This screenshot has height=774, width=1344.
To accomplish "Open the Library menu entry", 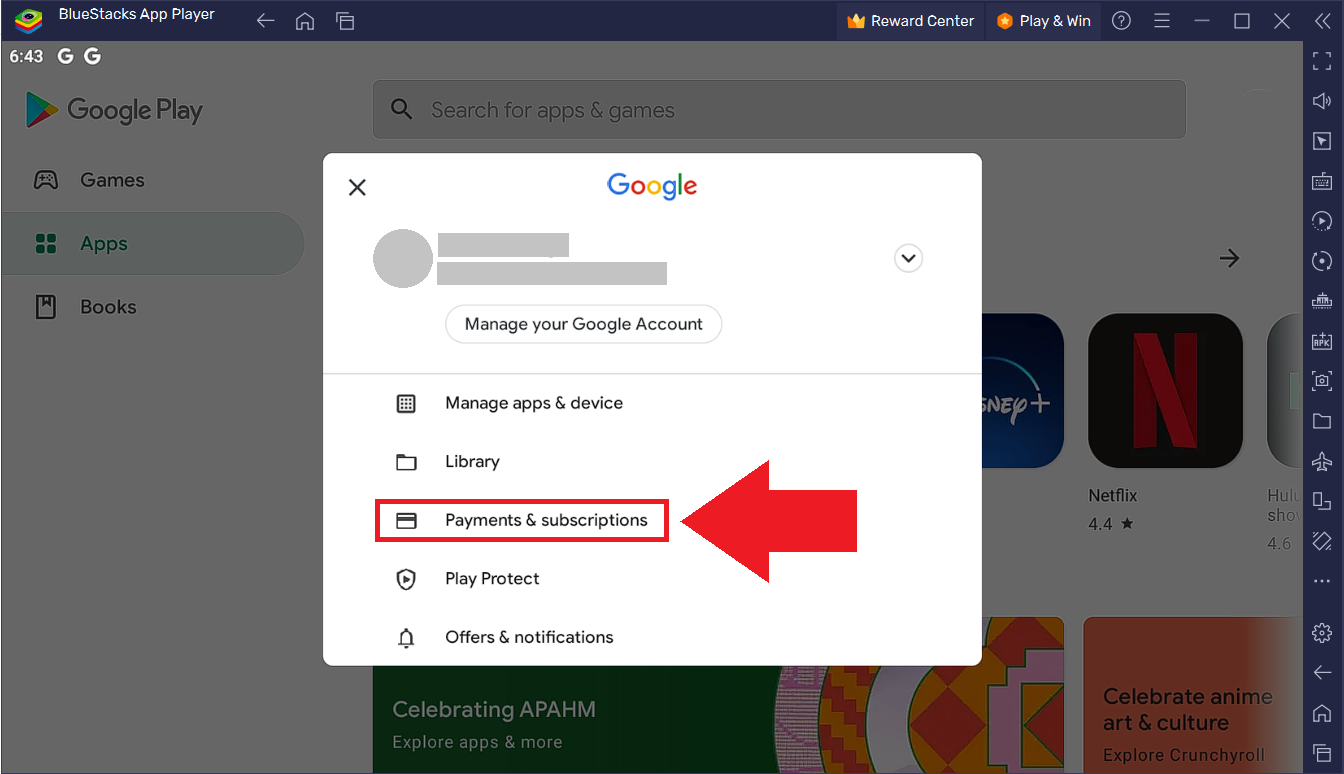I will pos(652,462).
